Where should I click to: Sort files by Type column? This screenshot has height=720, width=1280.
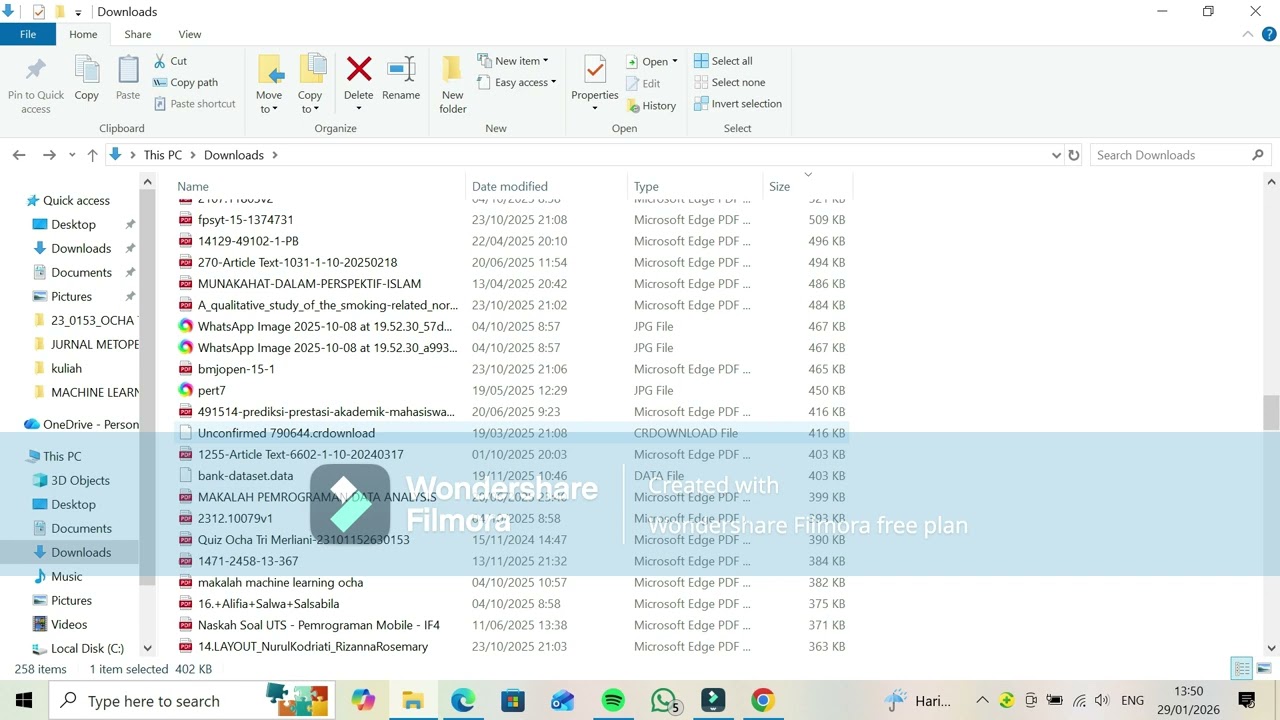click(x=695, y=186)
